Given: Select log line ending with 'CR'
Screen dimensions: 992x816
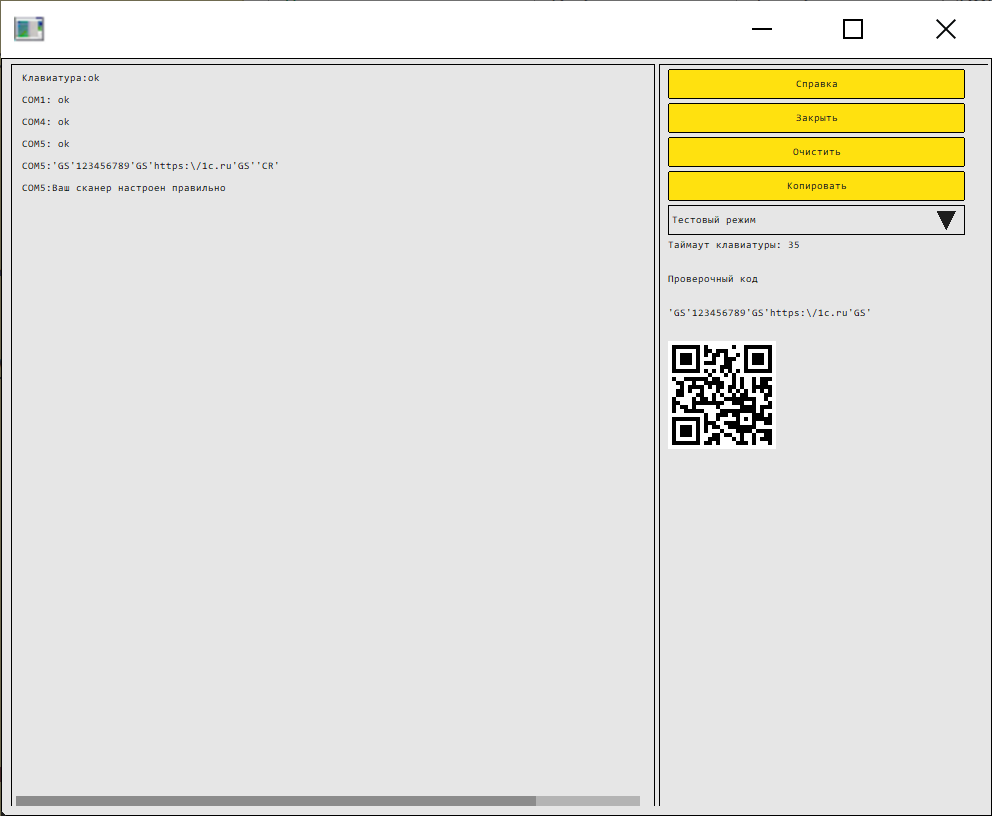Looking at the screenshot, I should [x=150, y=166].
